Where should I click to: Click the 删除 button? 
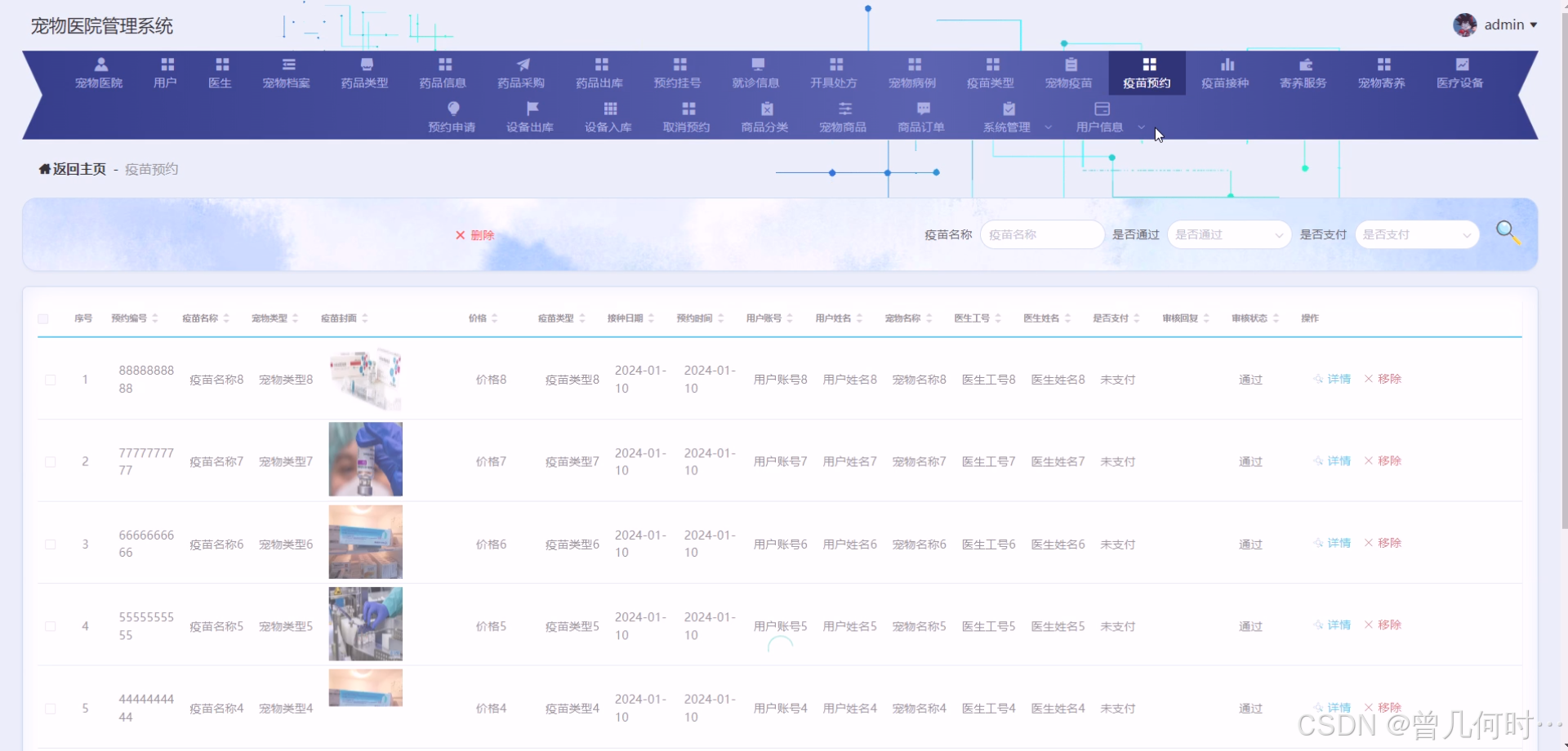click(475, 235)
